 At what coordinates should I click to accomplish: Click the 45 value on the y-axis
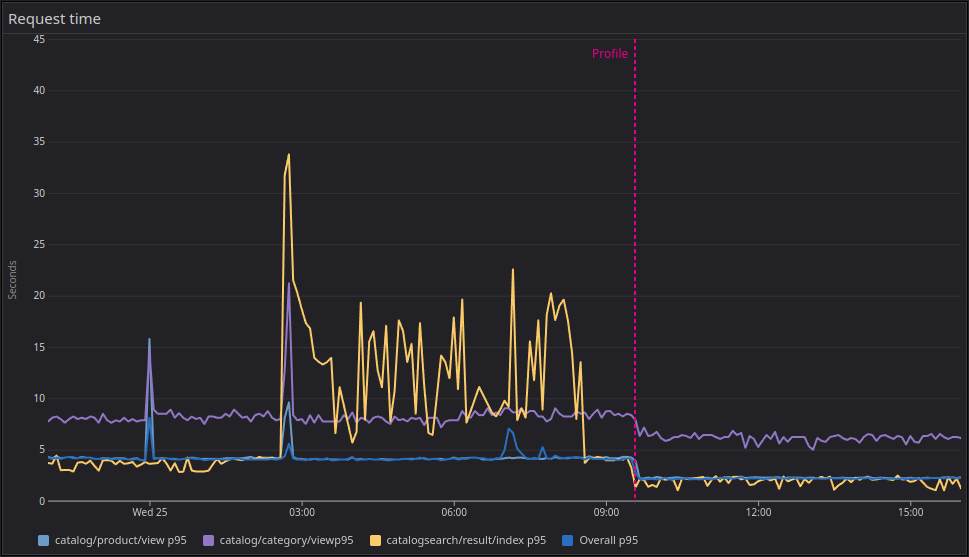(x=40, y=39)
